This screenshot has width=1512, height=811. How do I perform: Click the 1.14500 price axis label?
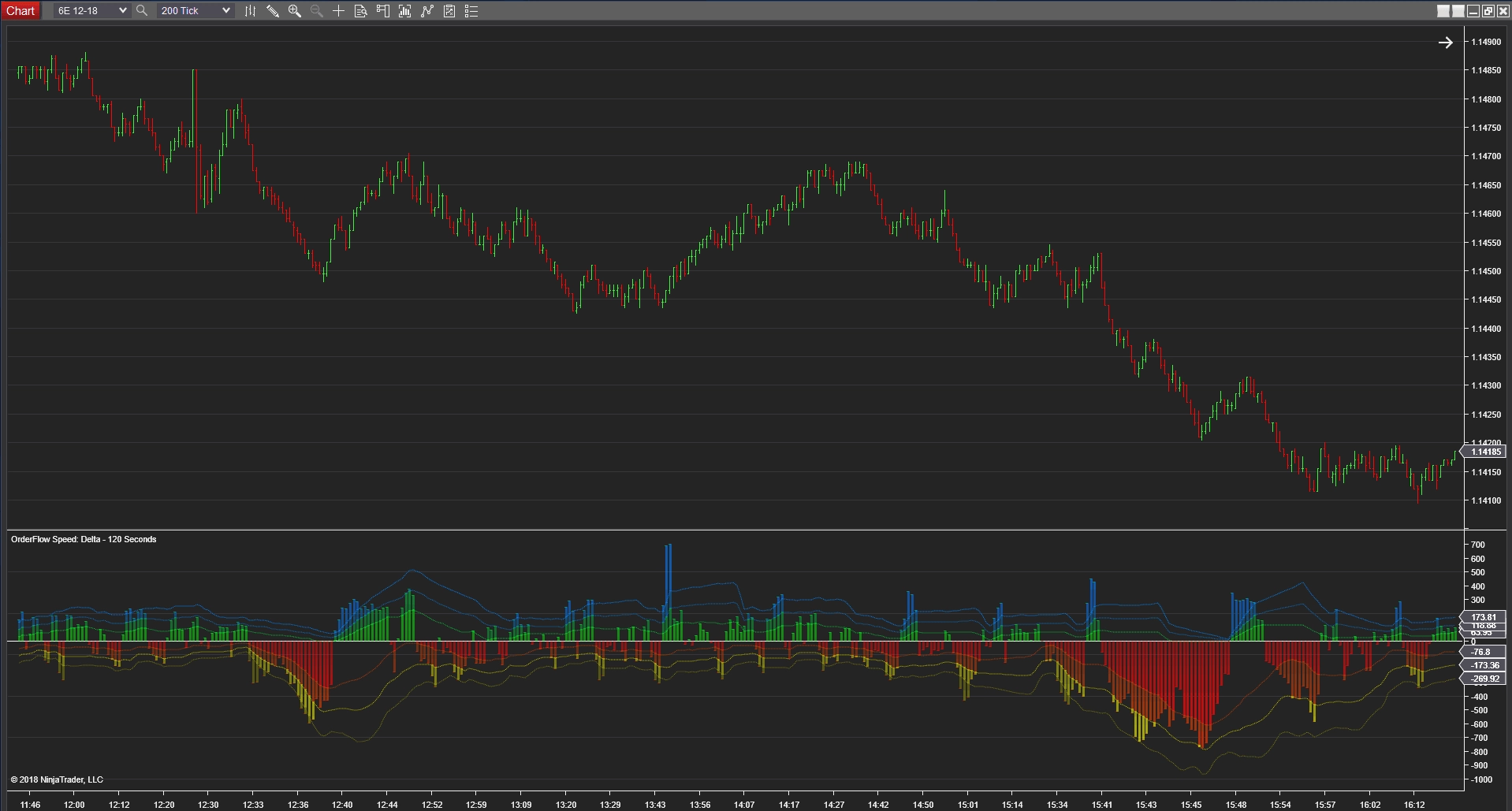coord(1486,271)
